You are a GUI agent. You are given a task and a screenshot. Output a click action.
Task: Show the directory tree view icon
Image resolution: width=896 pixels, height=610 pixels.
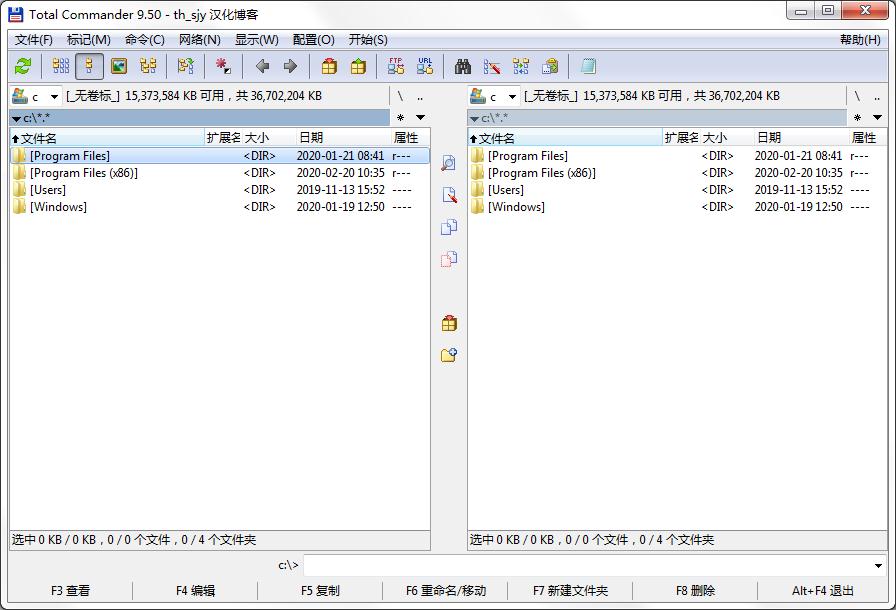(148, 66)
